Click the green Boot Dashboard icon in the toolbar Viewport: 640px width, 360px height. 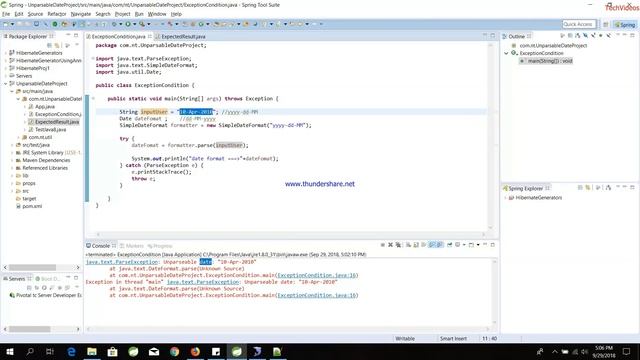pyautogui.click(x=54, y=24)
